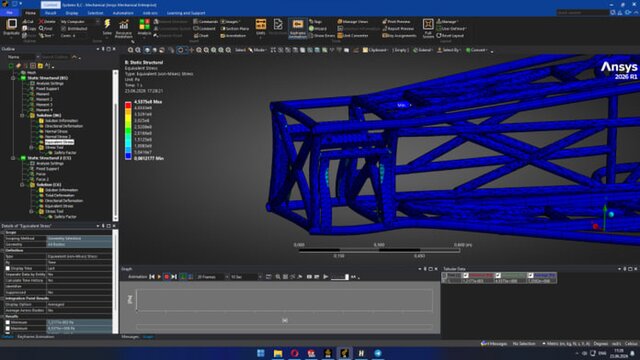
Task: Open the Learning and Support tab
Action: click(186, 13)
